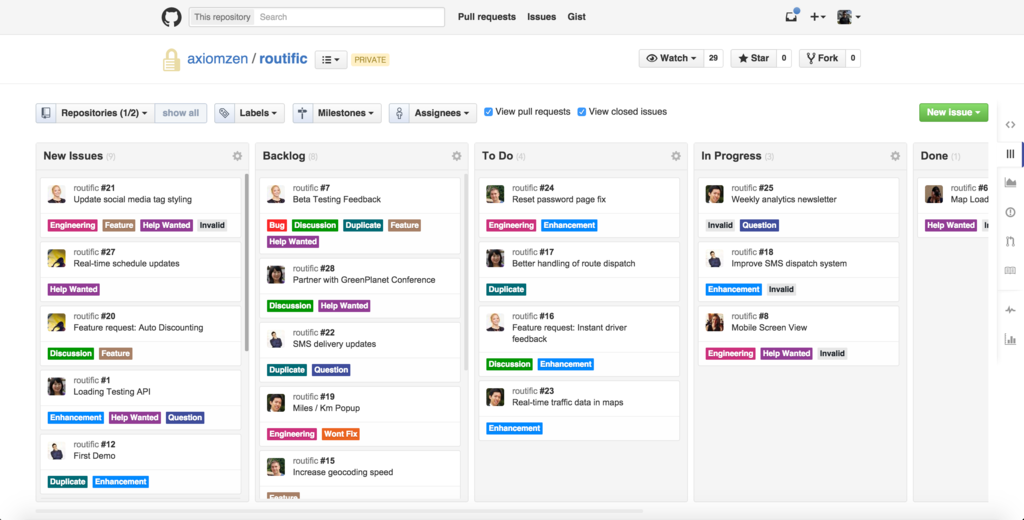
Task: Expand the Repositories (1/2) dropdown
Action: click(104, 113)
